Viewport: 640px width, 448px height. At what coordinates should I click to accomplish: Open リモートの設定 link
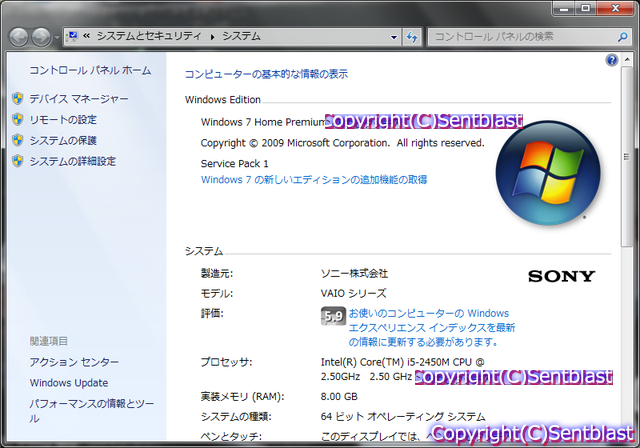63,120
